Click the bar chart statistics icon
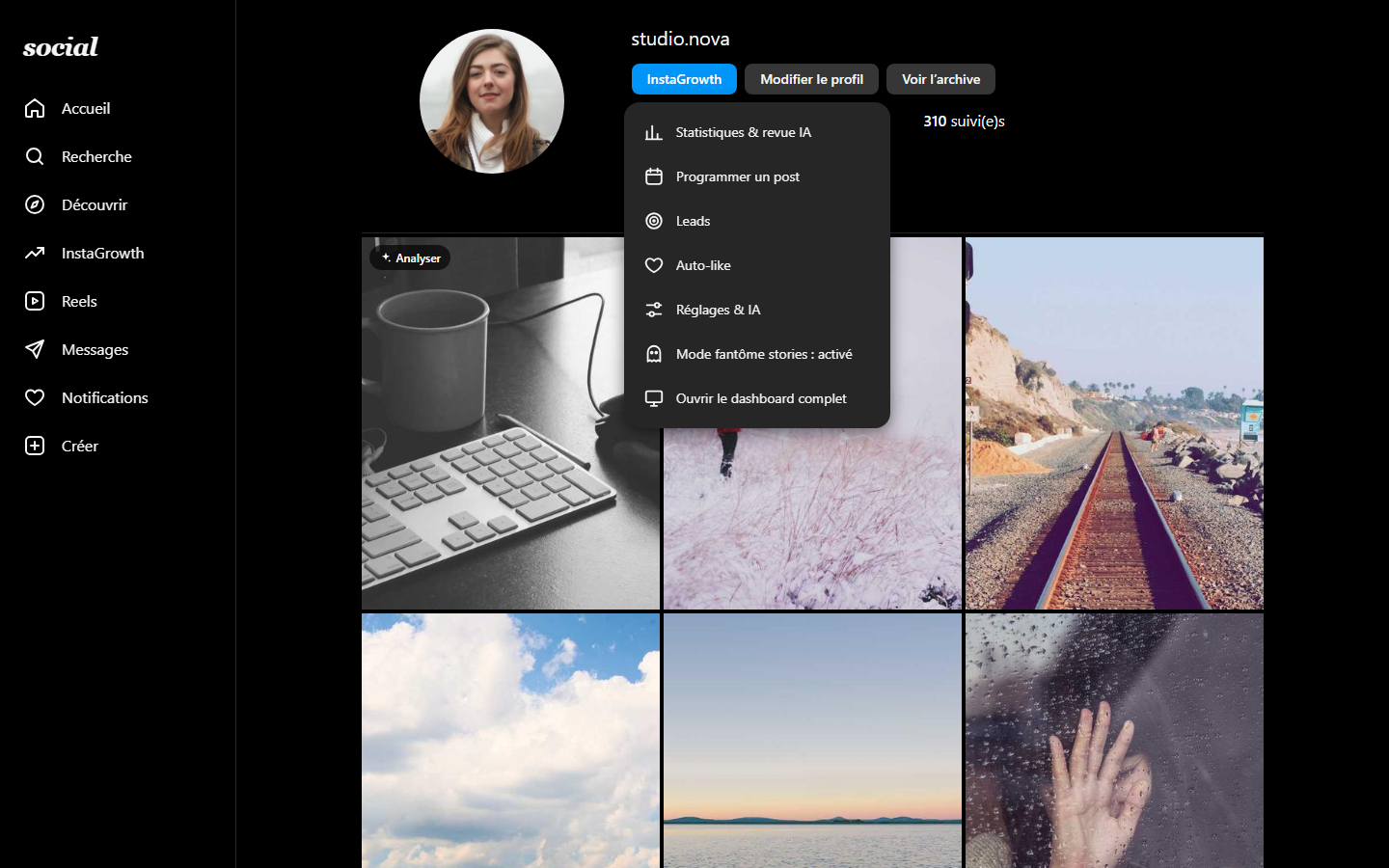1389x868 pixels. (x=654, y=132)
